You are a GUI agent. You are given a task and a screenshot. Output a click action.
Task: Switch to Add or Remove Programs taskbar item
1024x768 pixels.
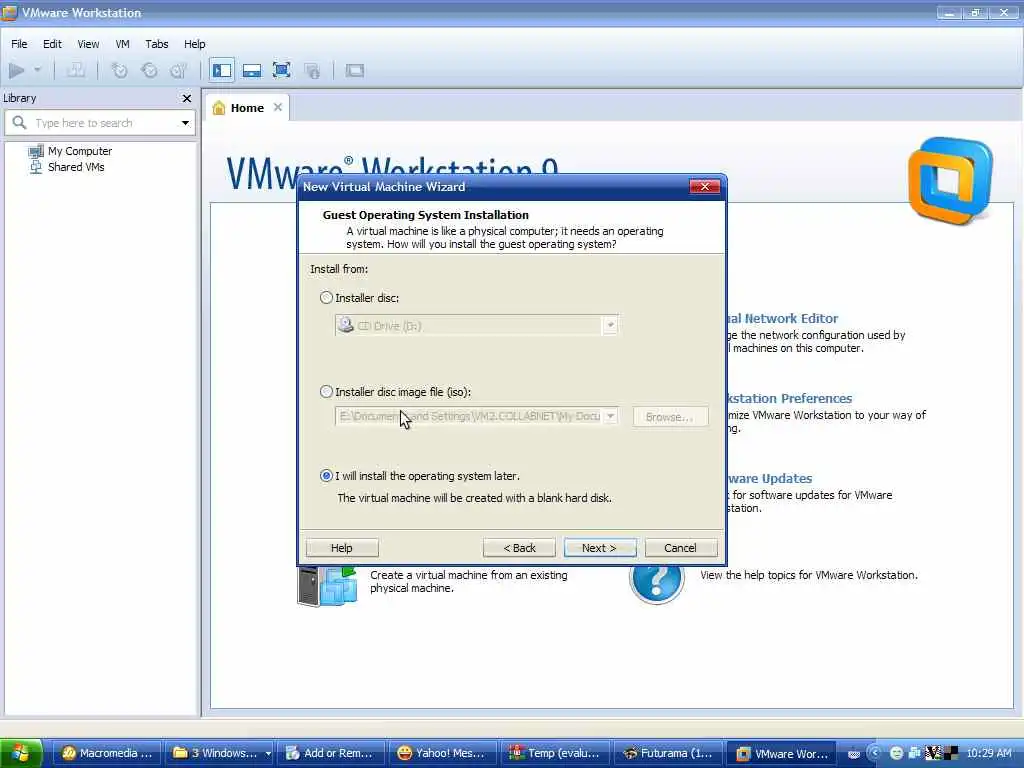[331, 753]
